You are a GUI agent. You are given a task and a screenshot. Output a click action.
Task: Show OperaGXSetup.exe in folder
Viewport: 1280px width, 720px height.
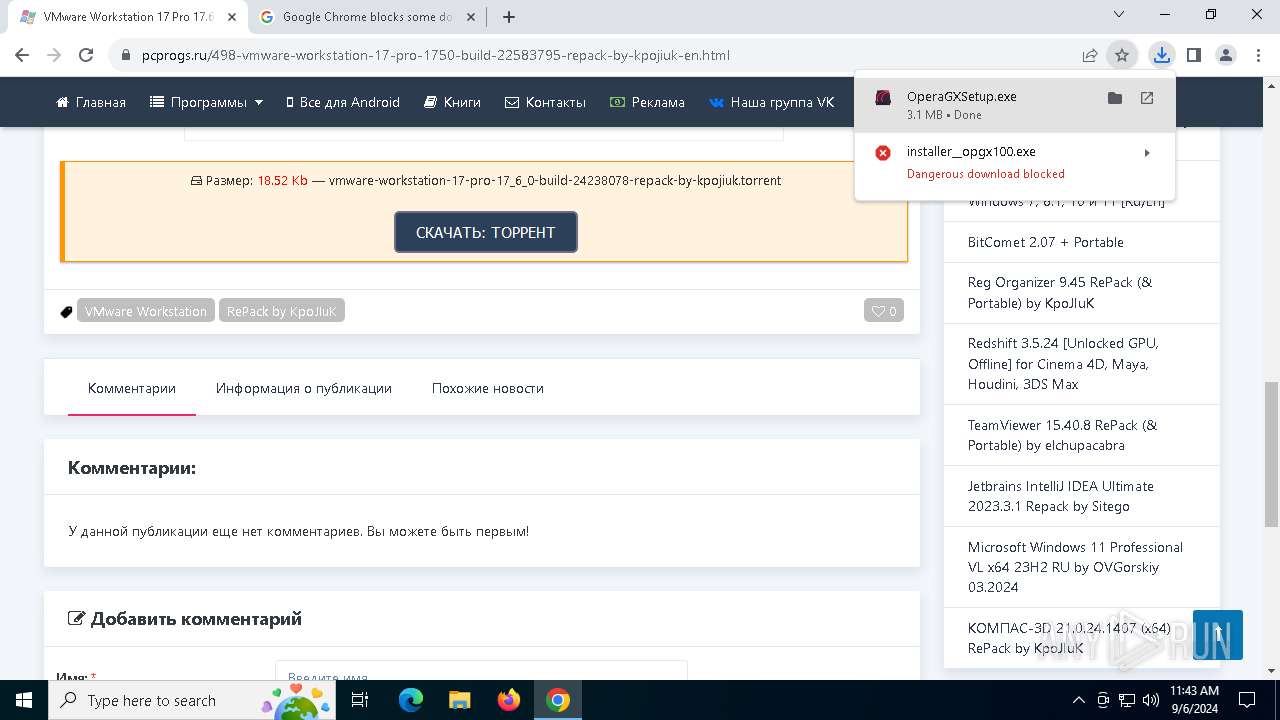[1115, 97]
